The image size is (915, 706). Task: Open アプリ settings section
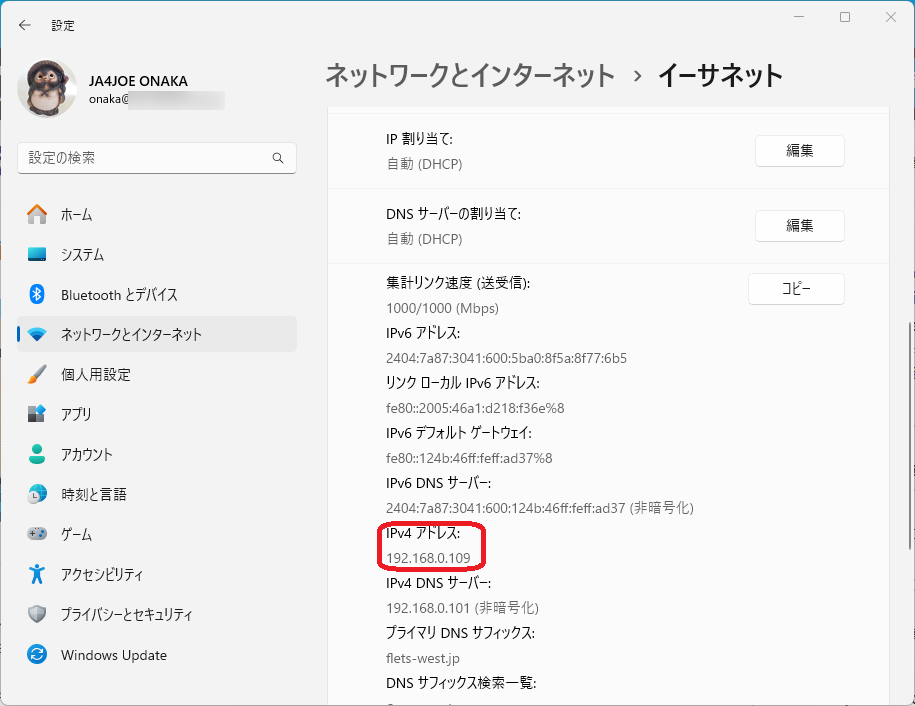pos(157,414)
